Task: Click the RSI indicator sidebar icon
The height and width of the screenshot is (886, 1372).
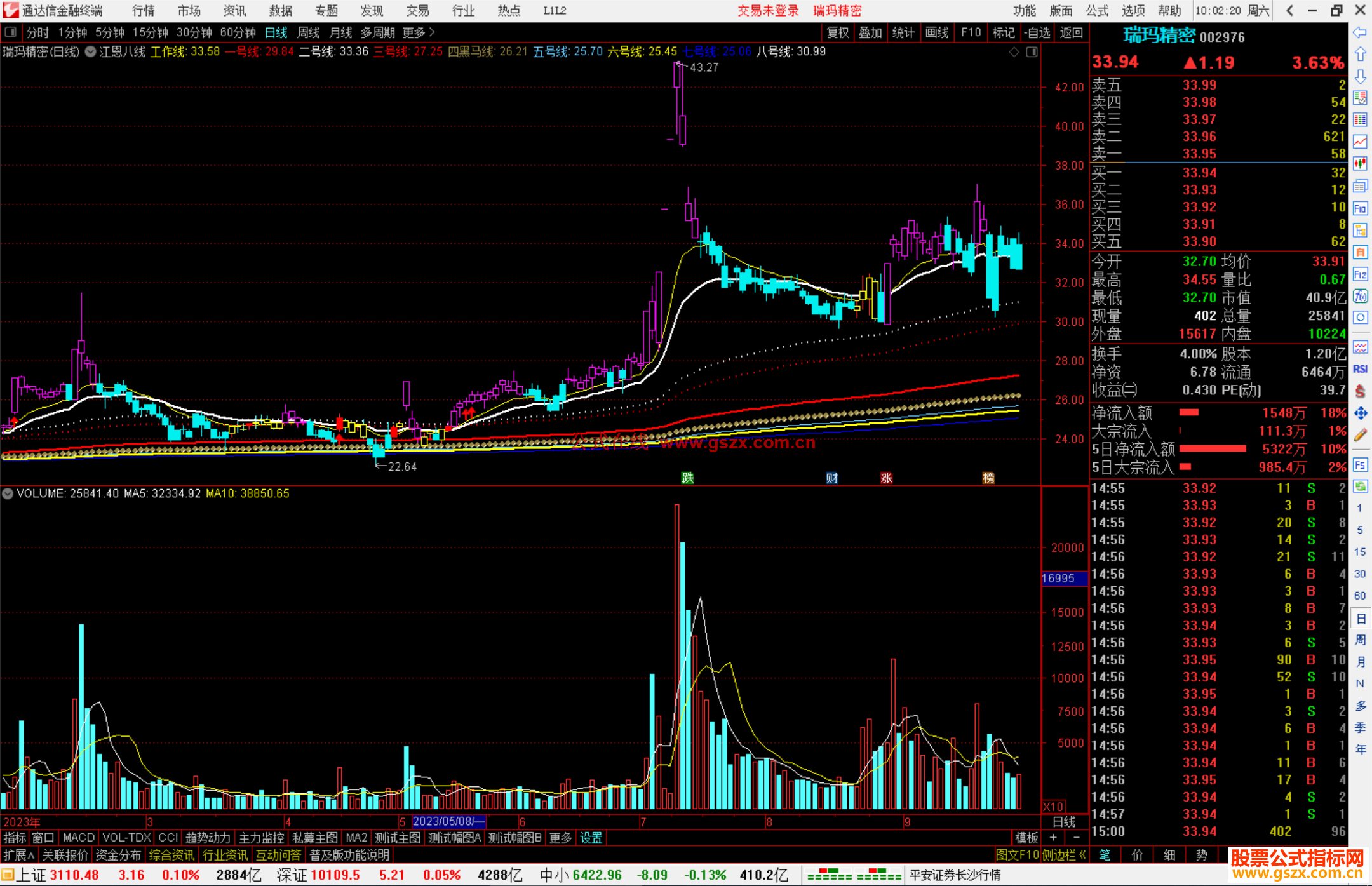Action: pyautogui.click(x=1360, y=369)
